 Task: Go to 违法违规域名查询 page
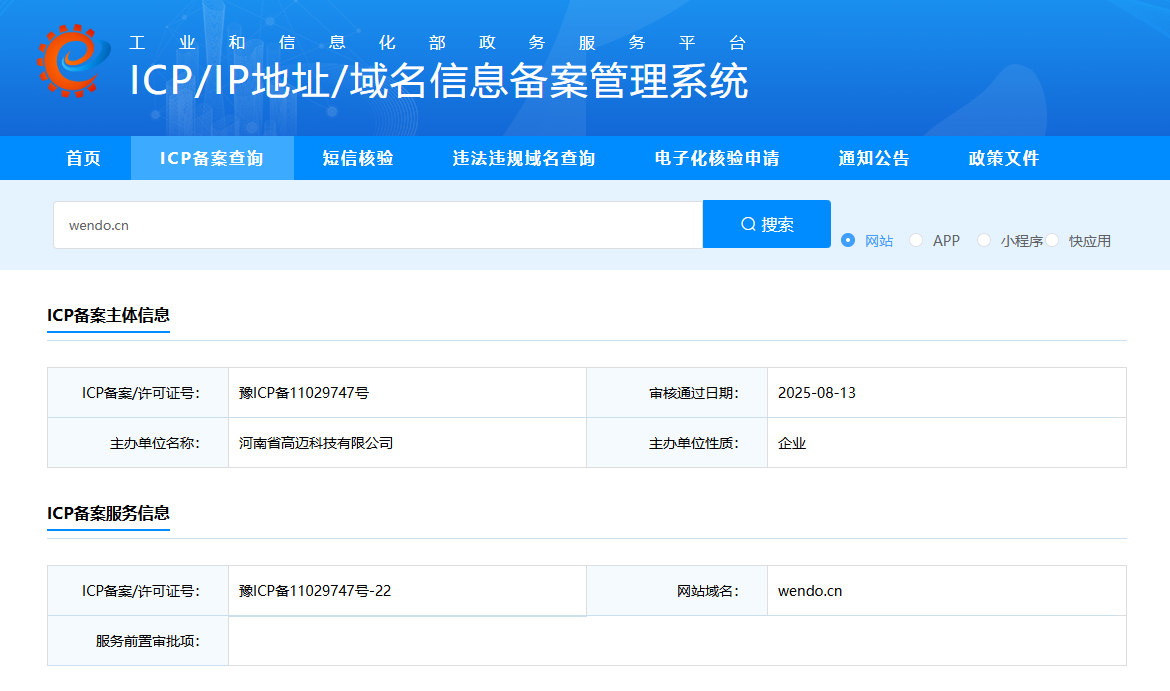pyautogui.click(x=524, y=158)
